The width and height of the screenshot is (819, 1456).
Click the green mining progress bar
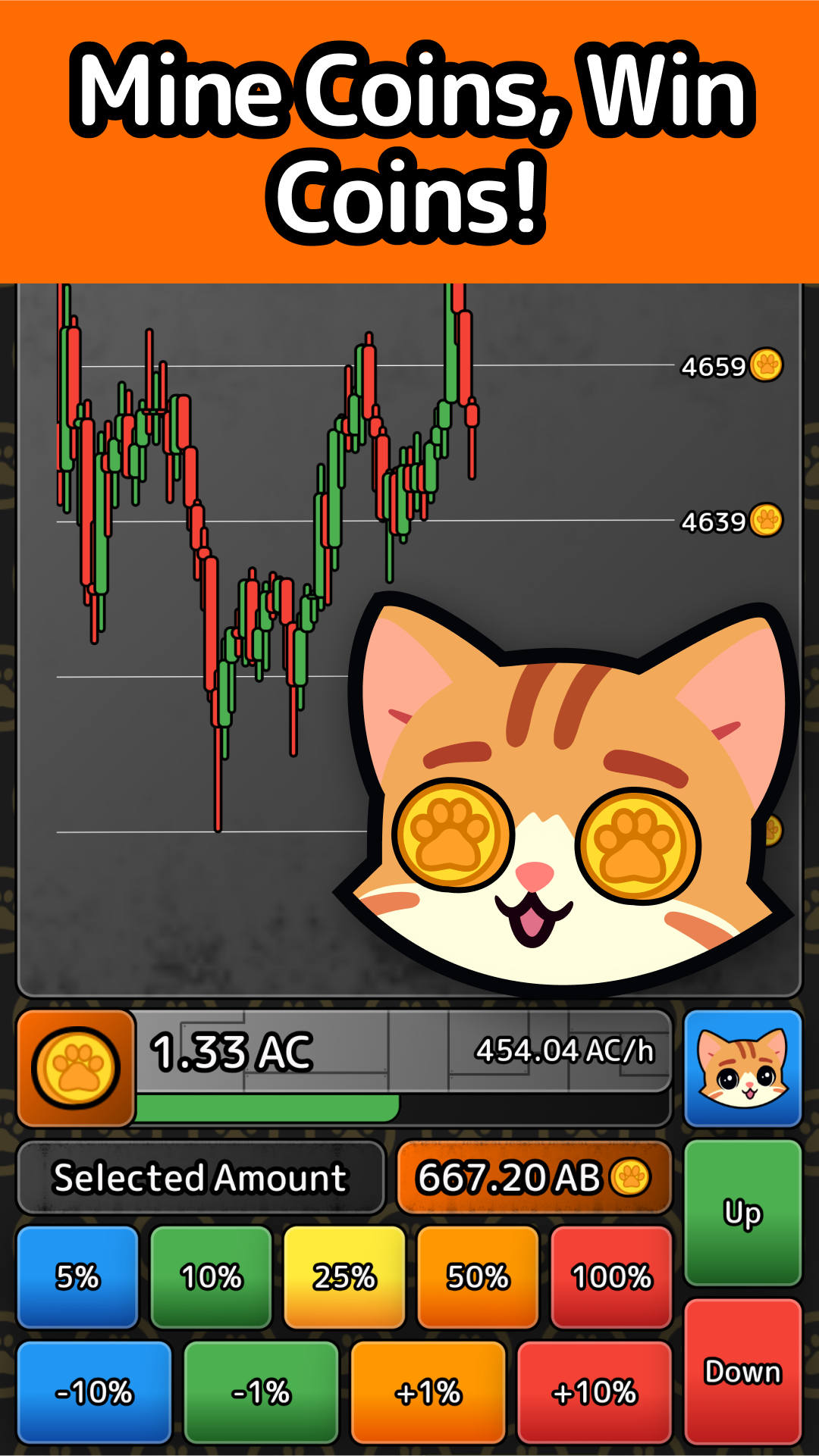[x=267, y=1108]
